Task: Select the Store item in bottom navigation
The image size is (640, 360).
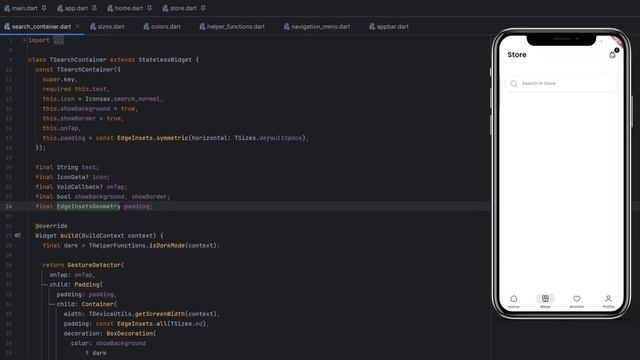Action: [545, 301]
